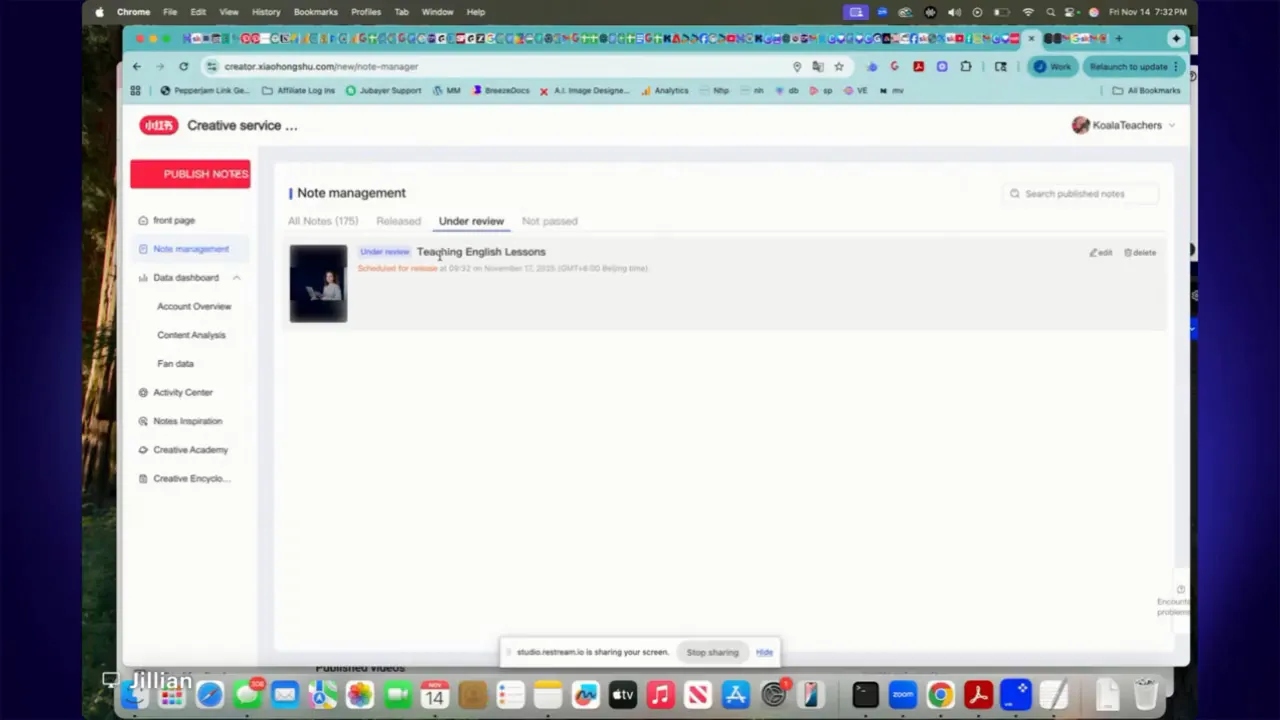The width and height of the screenshot is (1280, 720).
Task: Hide the screen sharing notification bar
Action: pos(764,652)
